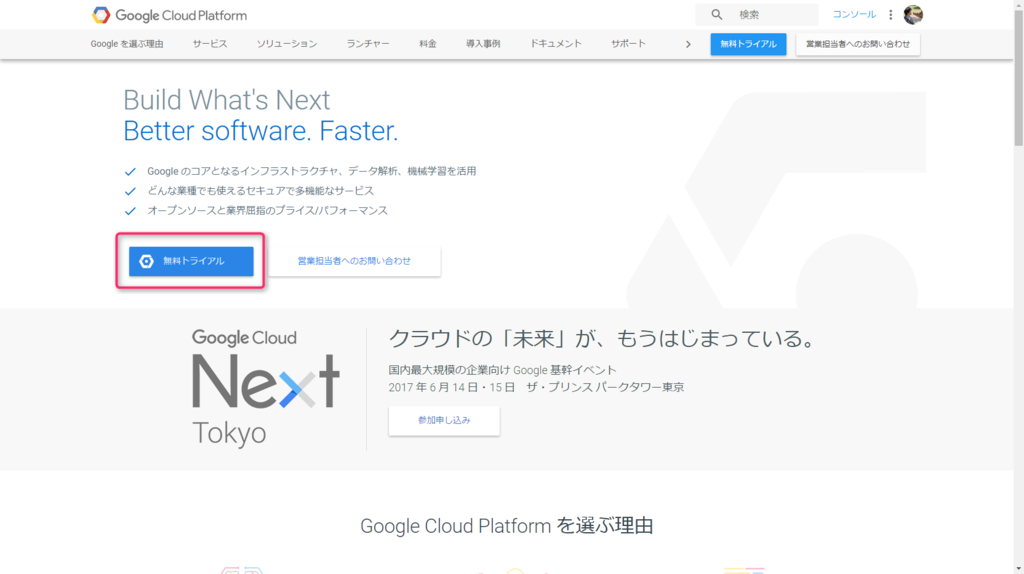Open the 導入事例 nav item

483,44
